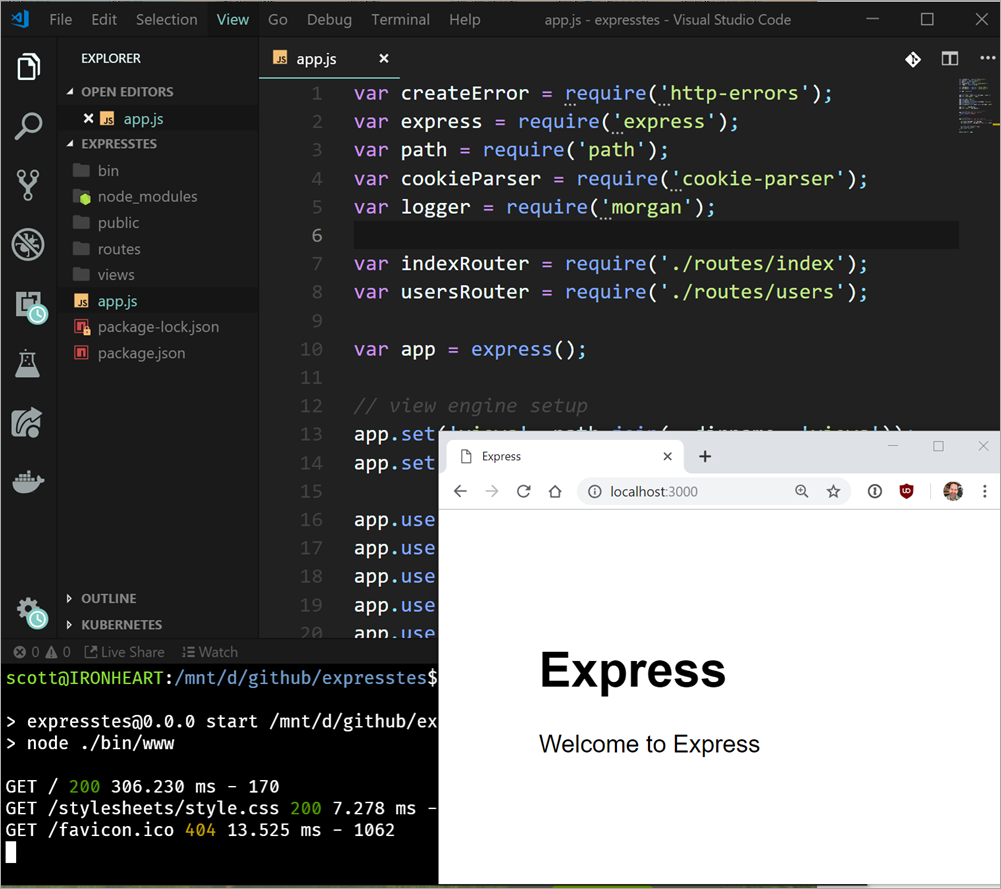Open the Remote/extensions clock icon view

[30, 306]
